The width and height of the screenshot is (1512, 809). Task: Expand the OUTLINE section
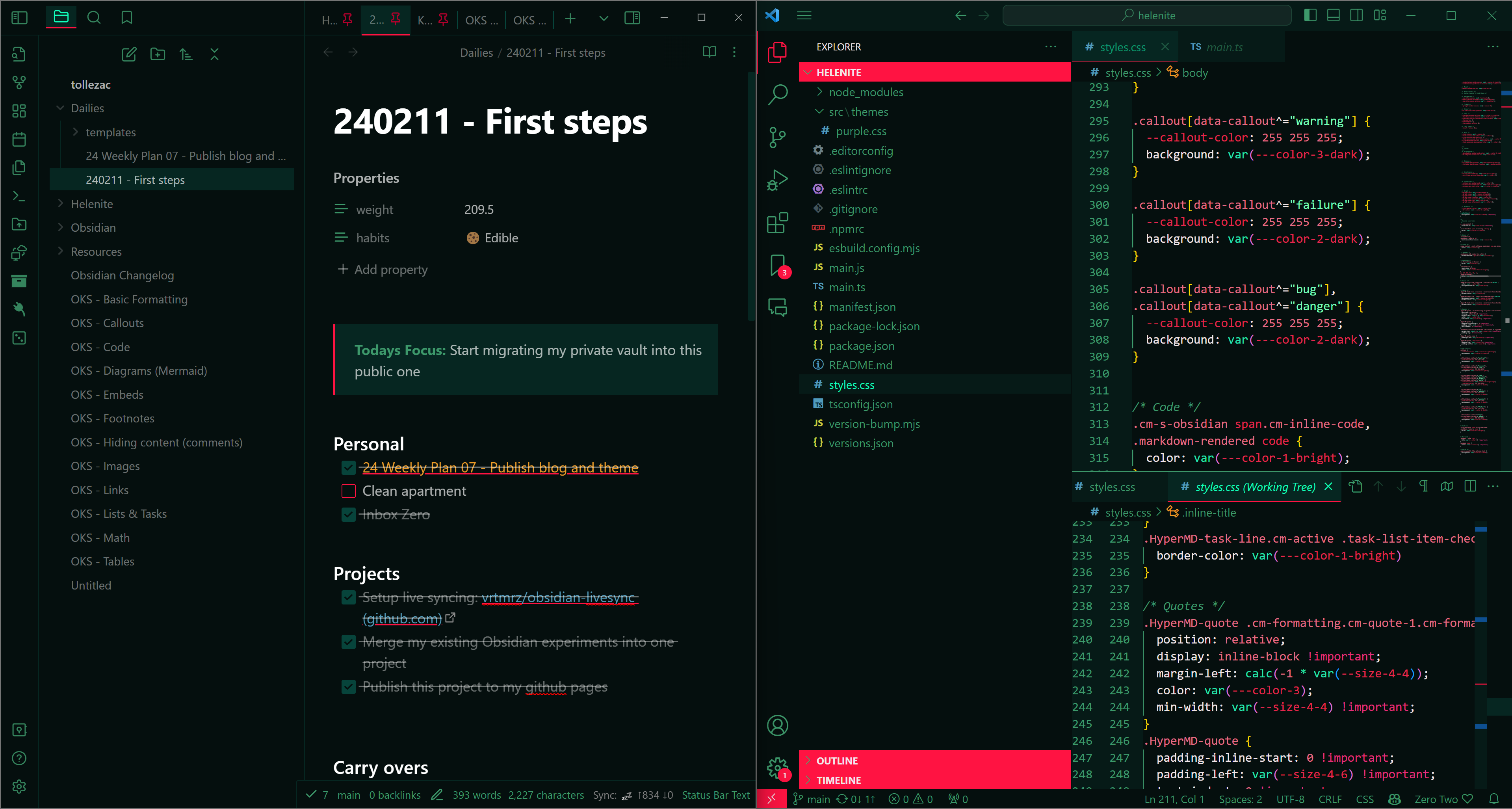(x=934, y=760)
